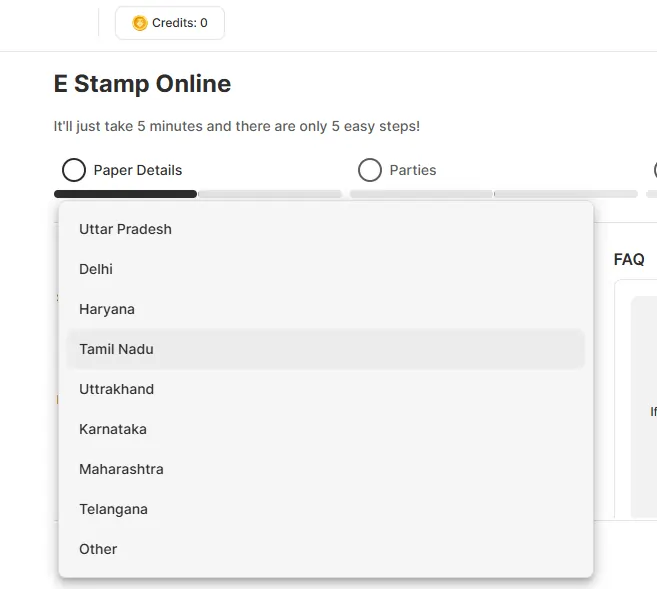
Task: Open the Credits: 0 button
Action: click(x=170, y=23)
